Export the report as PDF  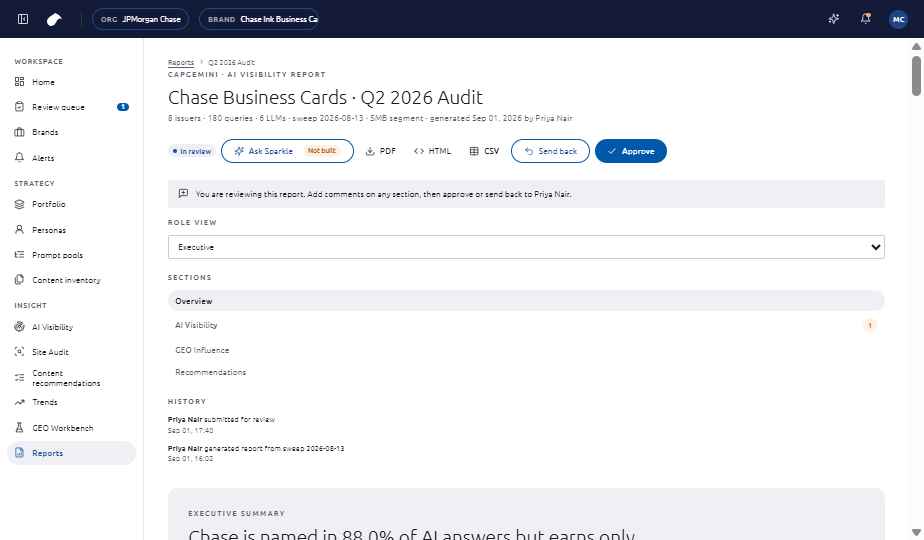point(381,151)
